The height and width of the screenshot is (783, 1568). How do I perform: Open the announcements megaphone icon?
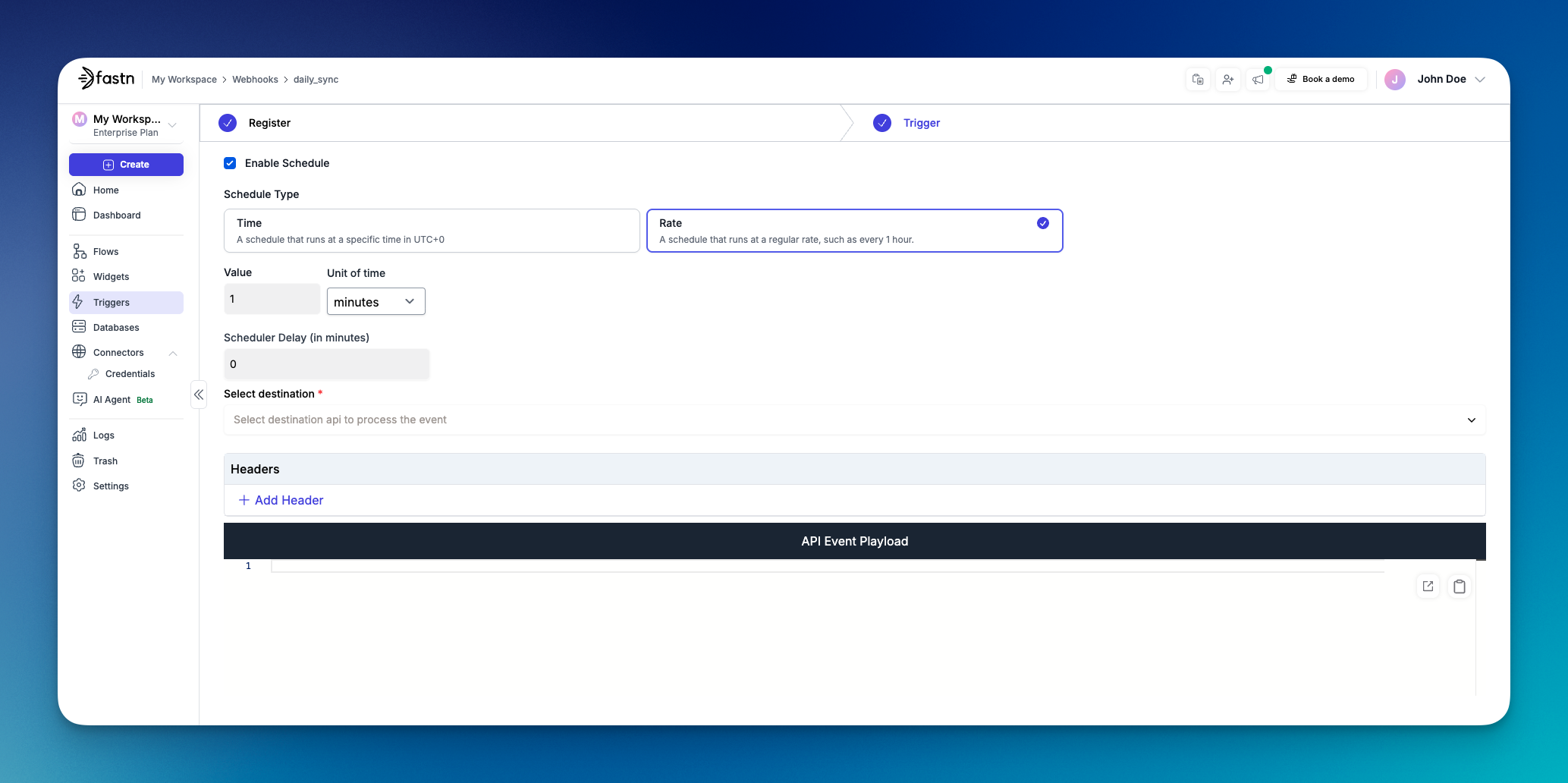(1258, 79)
